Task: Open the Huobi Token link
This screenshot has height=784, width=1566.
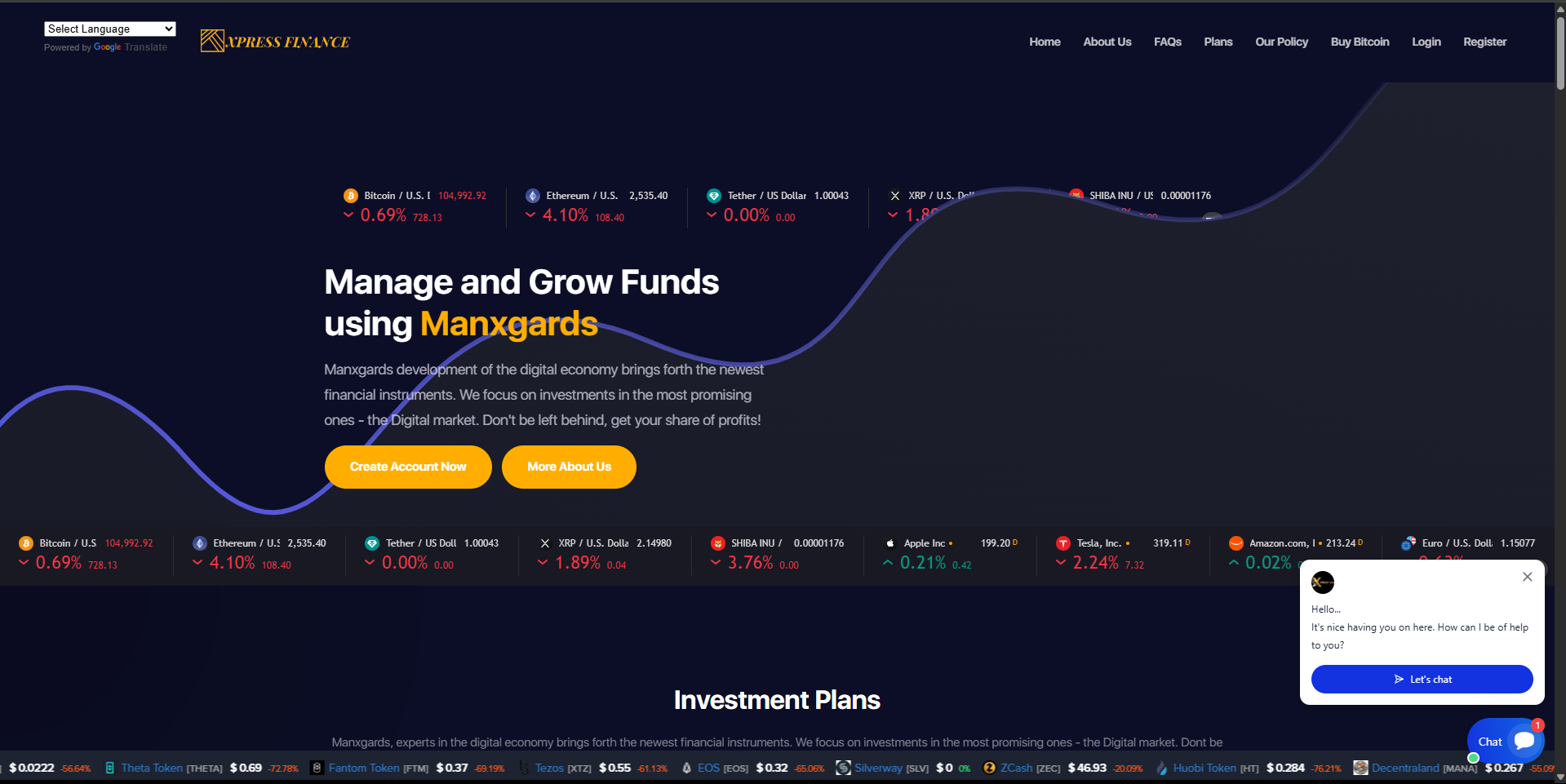Action: point(1204,768)
